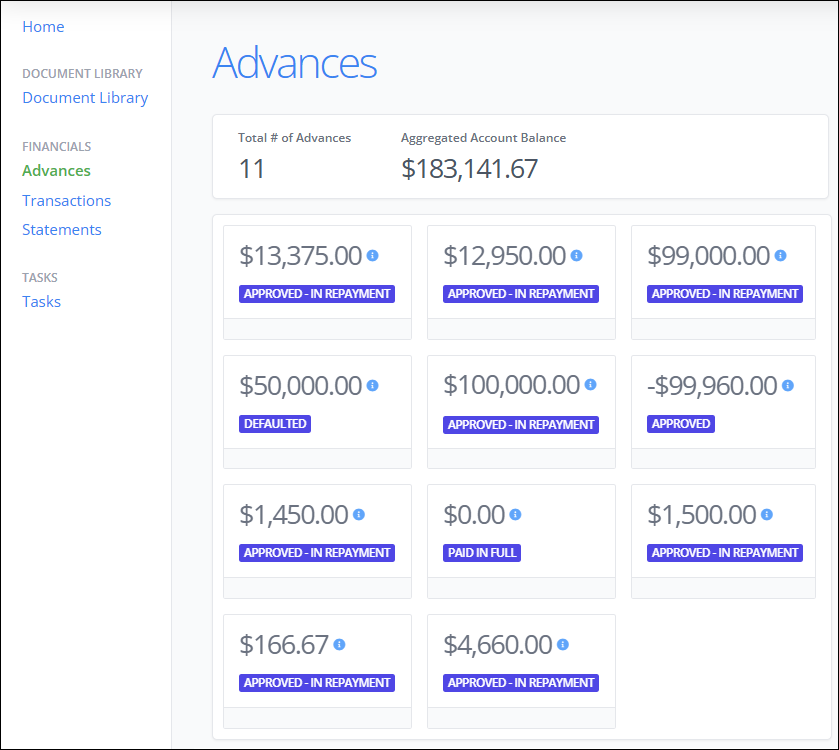The width and height of the screenshot is (839, 750).
Task: Open info icon beside $99,000.00 amount
Action: 780,256
